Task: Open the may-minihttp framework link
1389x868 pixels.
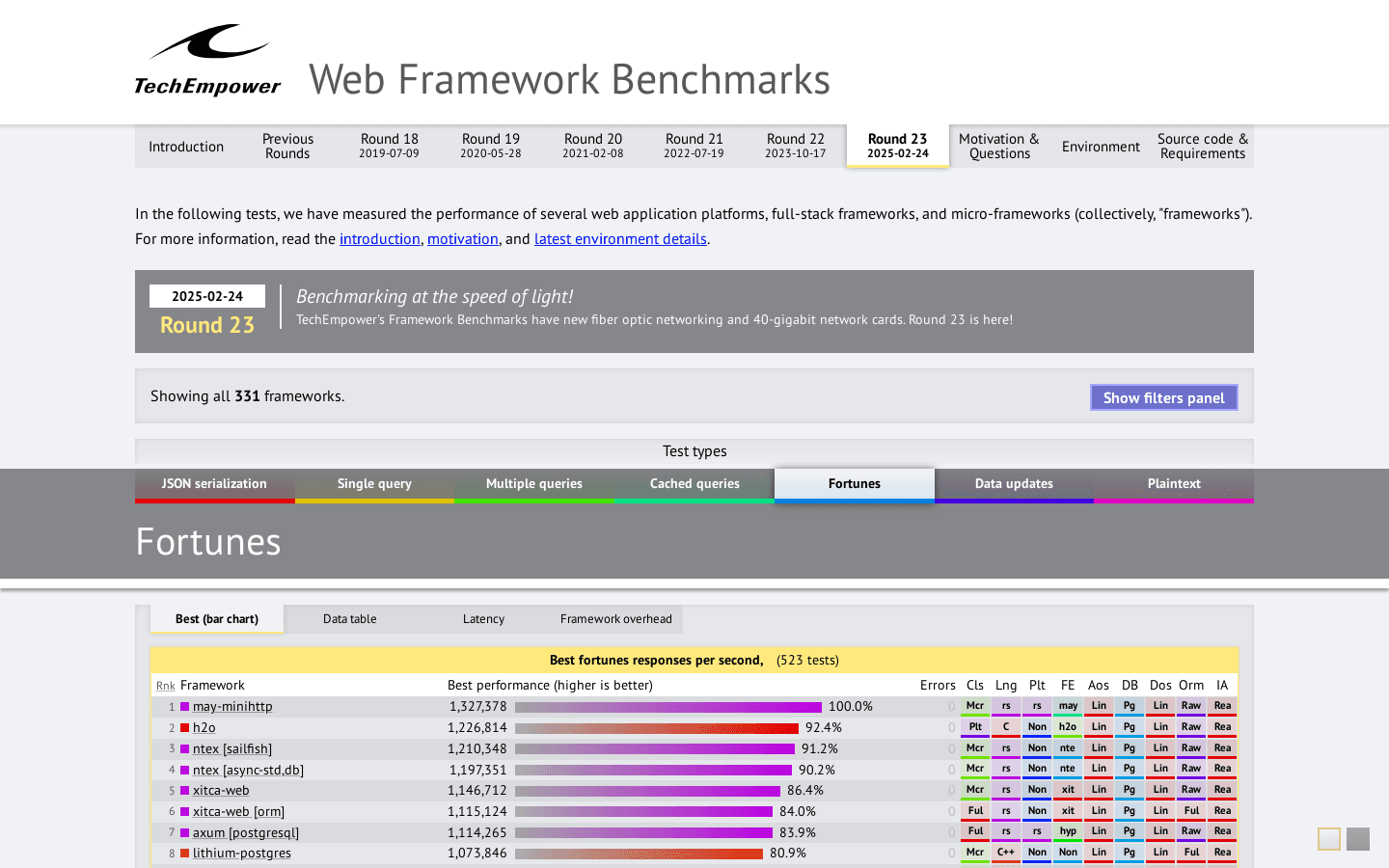Action: [x=234, y=706]
